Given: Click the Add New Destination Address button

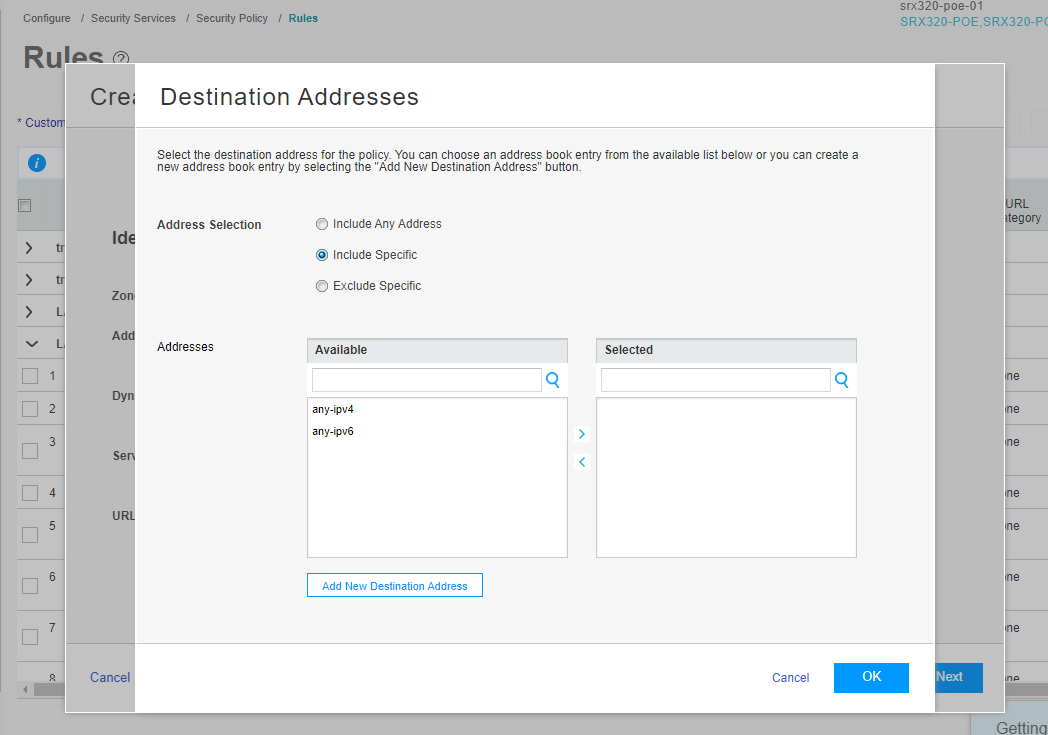Looking at the screenshot, I should pyautogui.click(x=394, y=585).
